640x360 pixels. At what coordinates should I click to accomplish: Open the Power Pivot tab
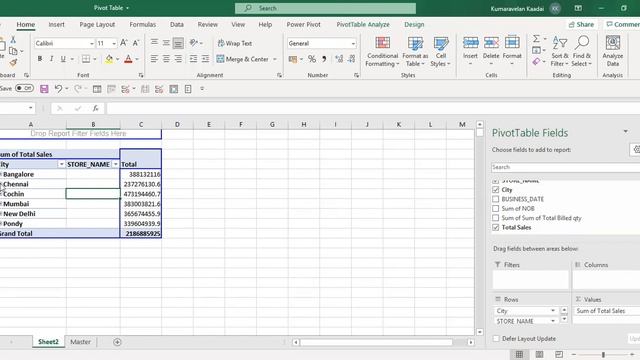[303, 24]
